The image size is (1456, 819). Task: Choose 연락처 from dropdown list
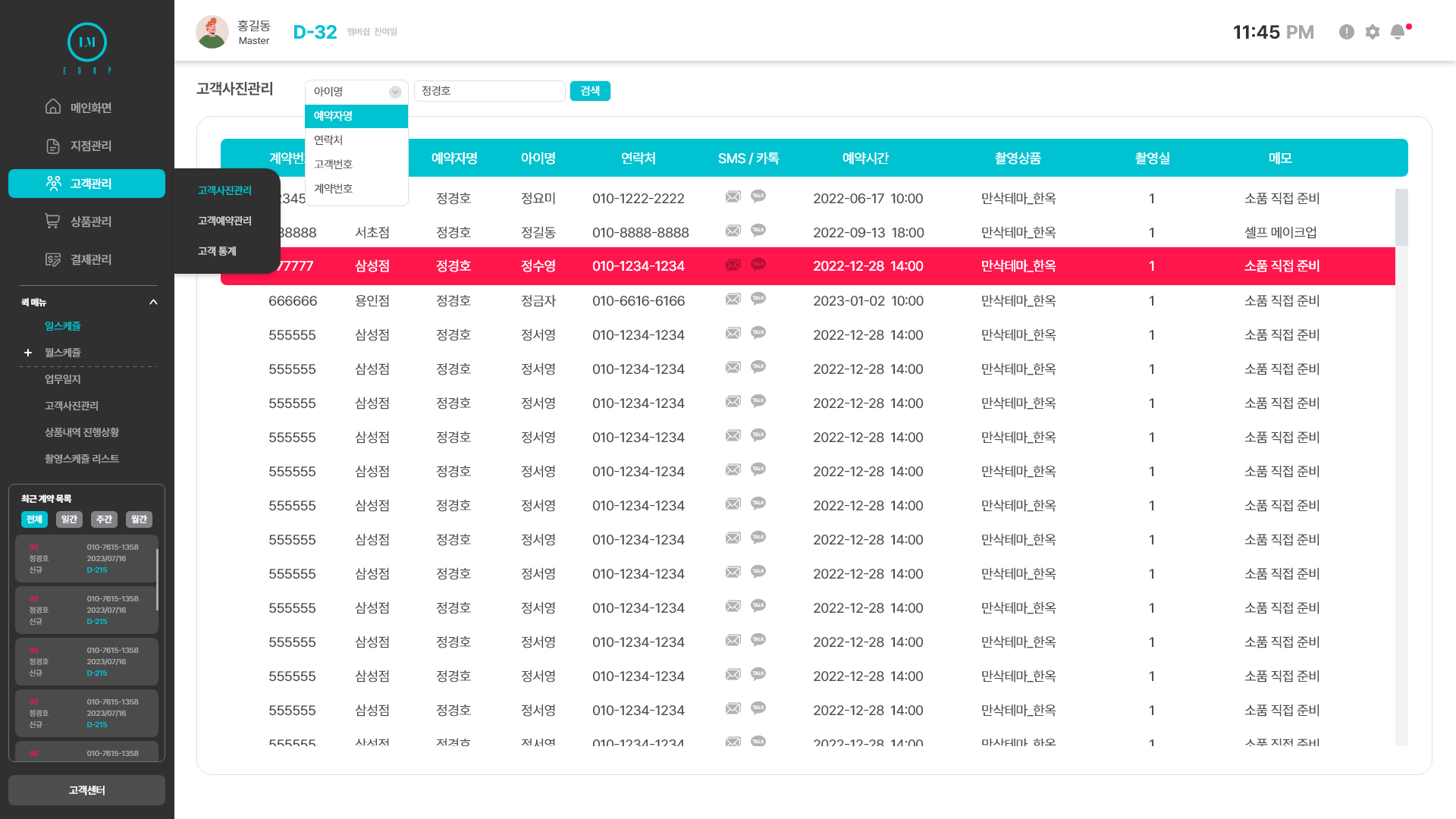328,140
